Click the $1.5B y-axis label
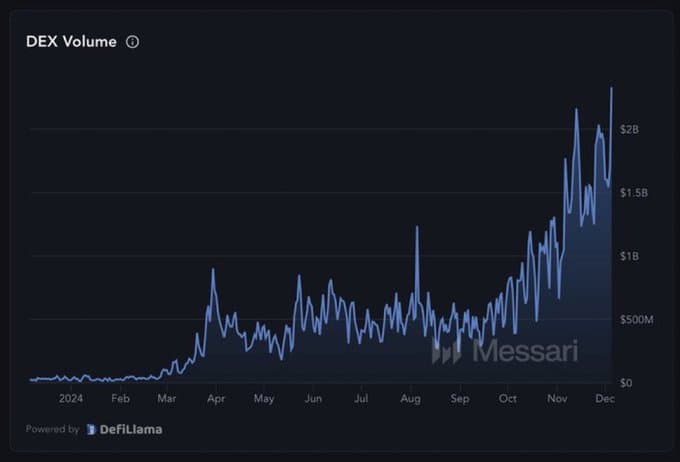This screenshot has width=680, height=462. [x=634, y=193]
